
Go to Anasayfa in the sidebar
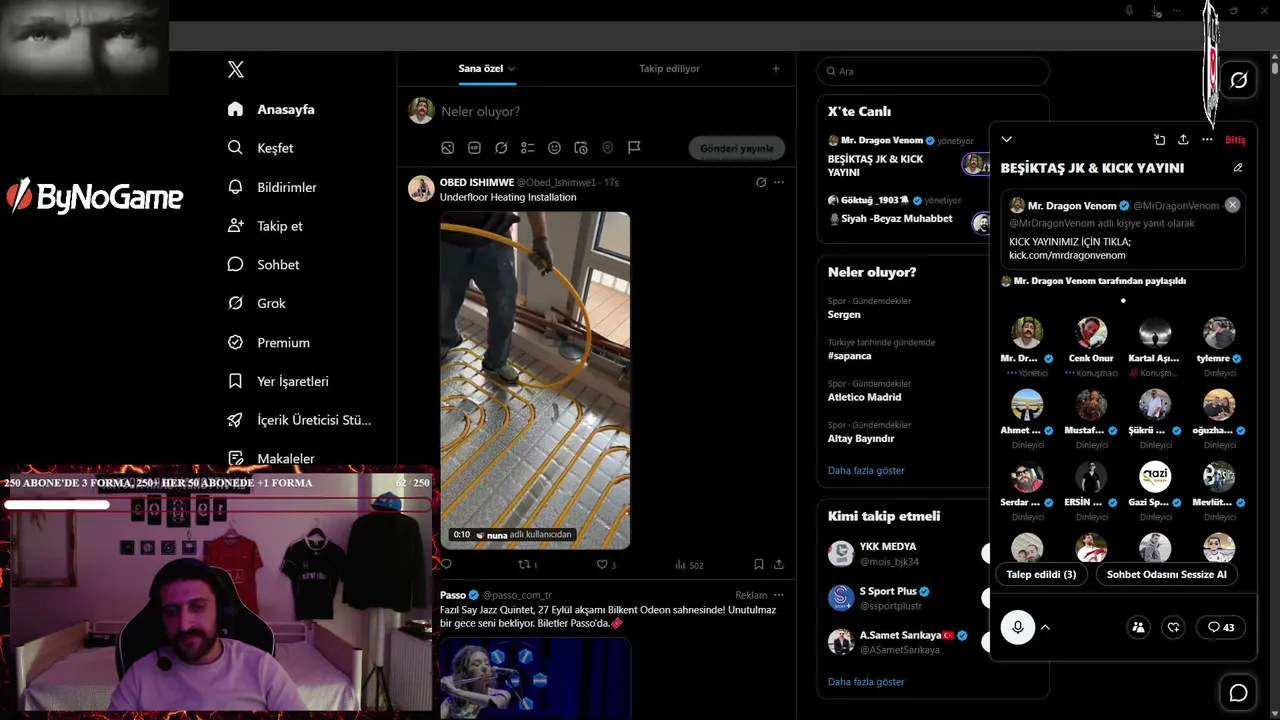(272, 109)
